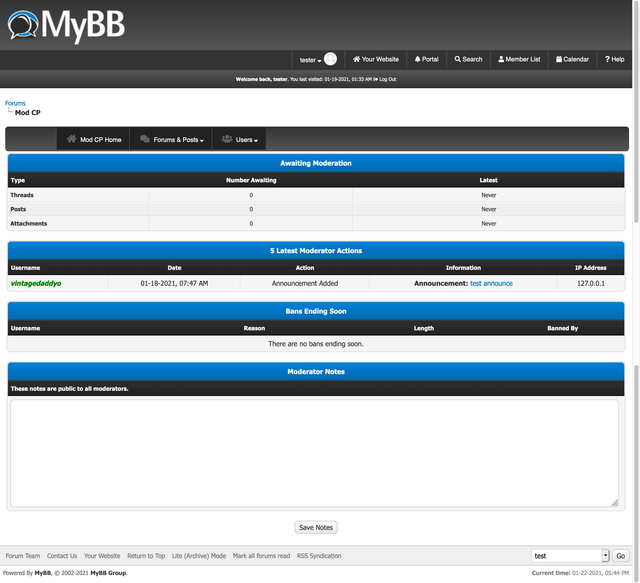This screenshot has height=583, width=640.
Task: Open the Calendar page
Action: pyautogui.click(x=572, y=59)
